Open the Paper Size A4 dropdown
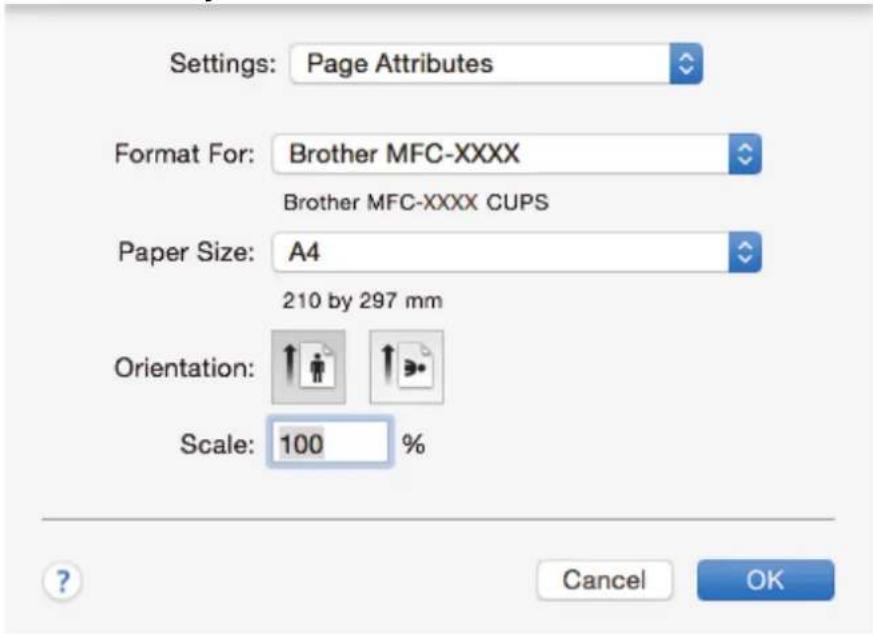873x634 pixels. pyautogui.click(x=517, y=252)
